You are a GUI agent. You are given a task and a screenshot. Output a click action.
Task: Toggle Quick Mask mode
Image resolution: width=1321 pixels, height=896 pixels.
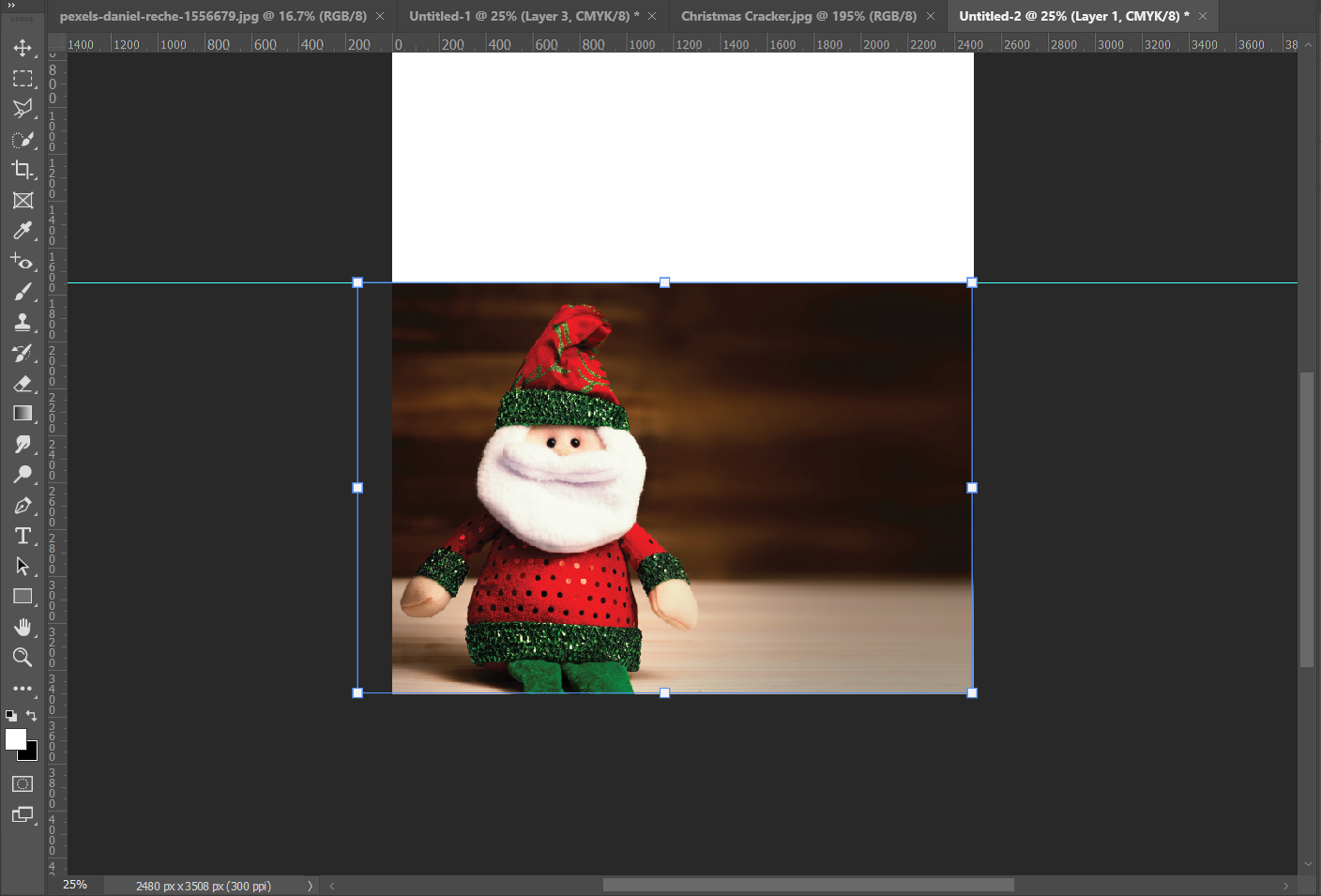coord(23,784)
